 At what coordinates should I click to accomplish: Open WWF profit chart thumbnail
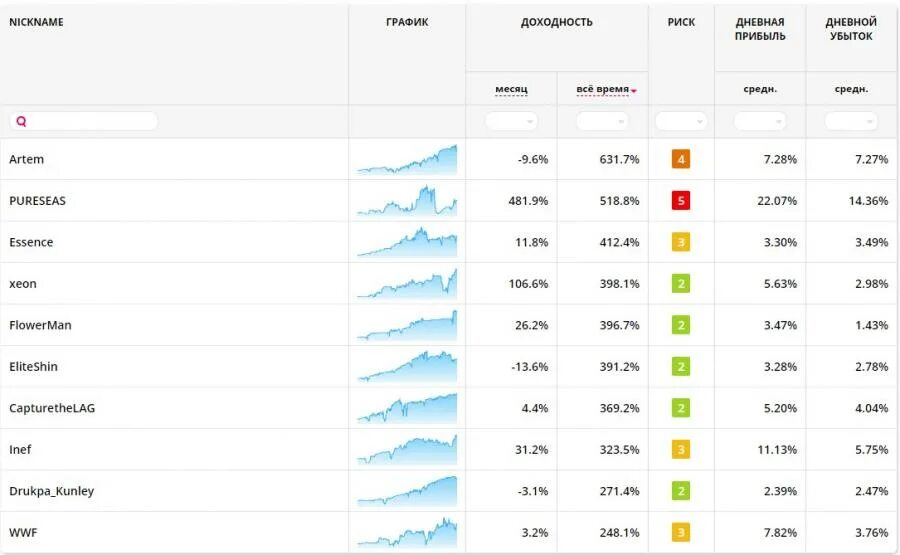[407, 532]
